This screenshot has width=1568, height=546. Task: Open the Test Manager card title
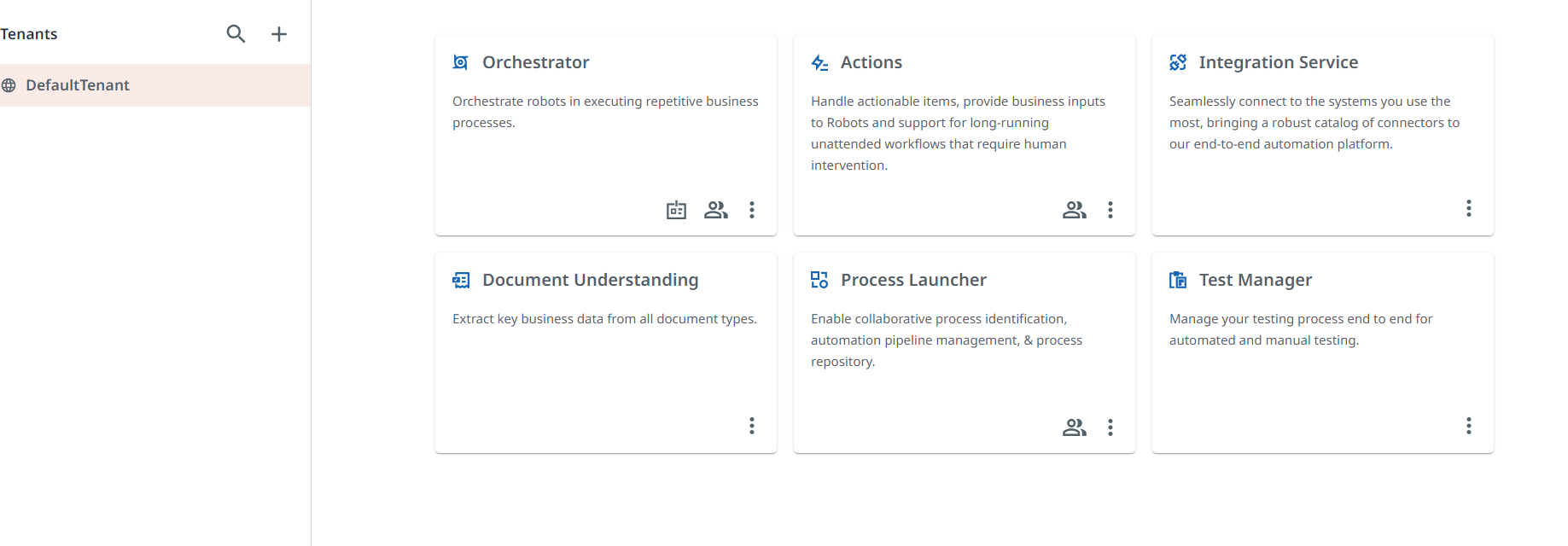click(x=1255, y=280)
